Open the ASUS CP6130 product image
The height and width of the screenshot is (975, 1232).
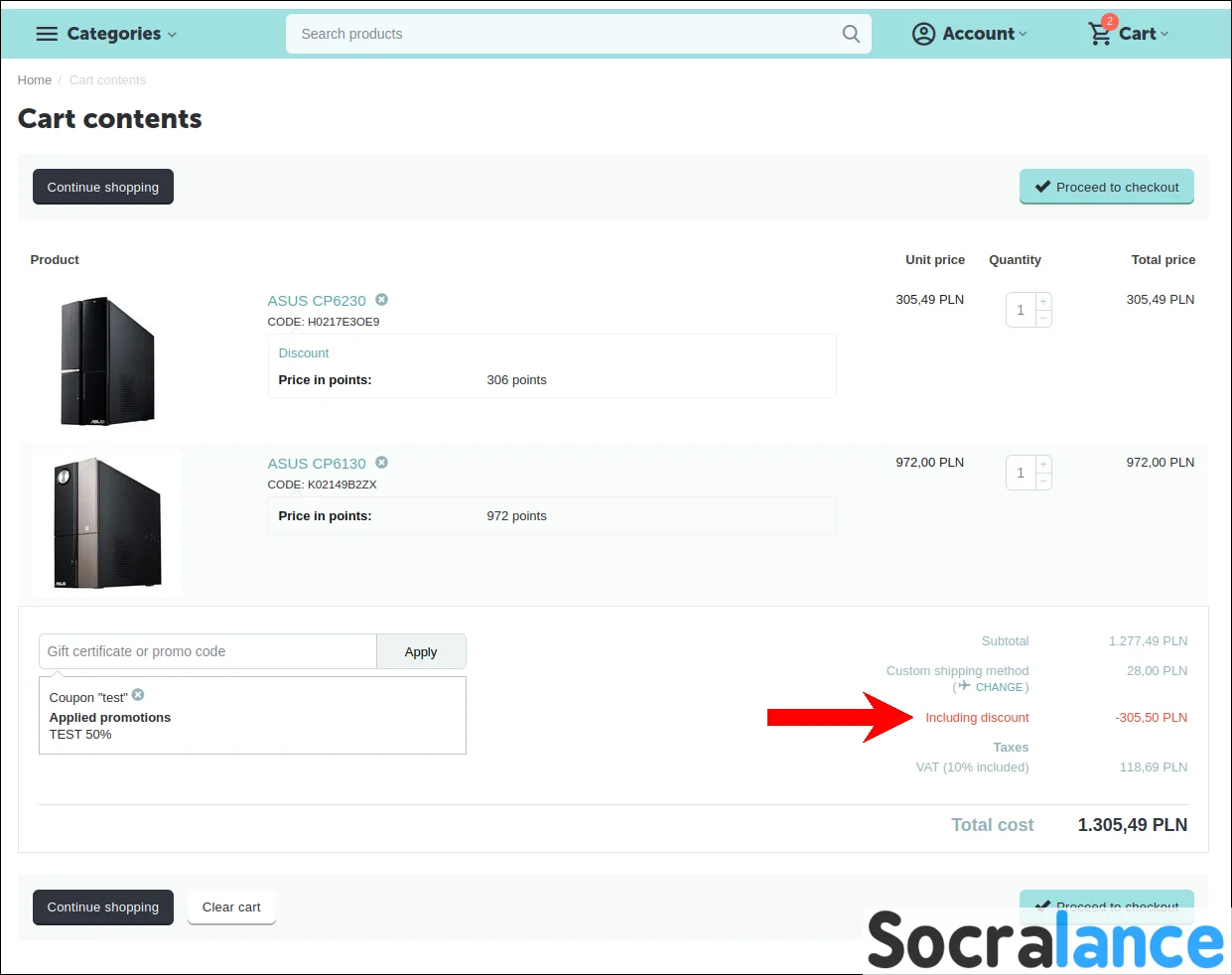pos(107,522)
